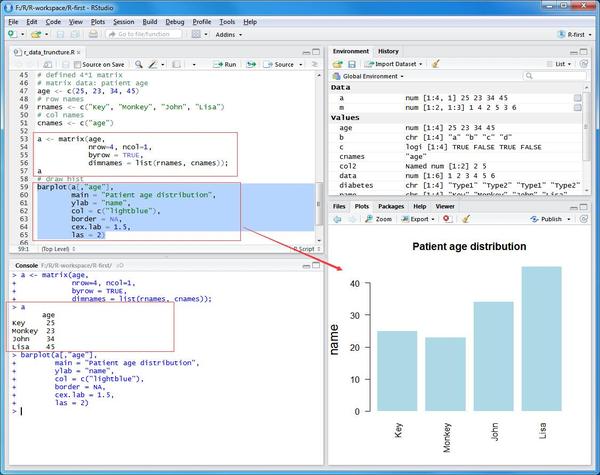Open the recent files dropdown arrow
The image size is (600, 475).
coord(46,34)
